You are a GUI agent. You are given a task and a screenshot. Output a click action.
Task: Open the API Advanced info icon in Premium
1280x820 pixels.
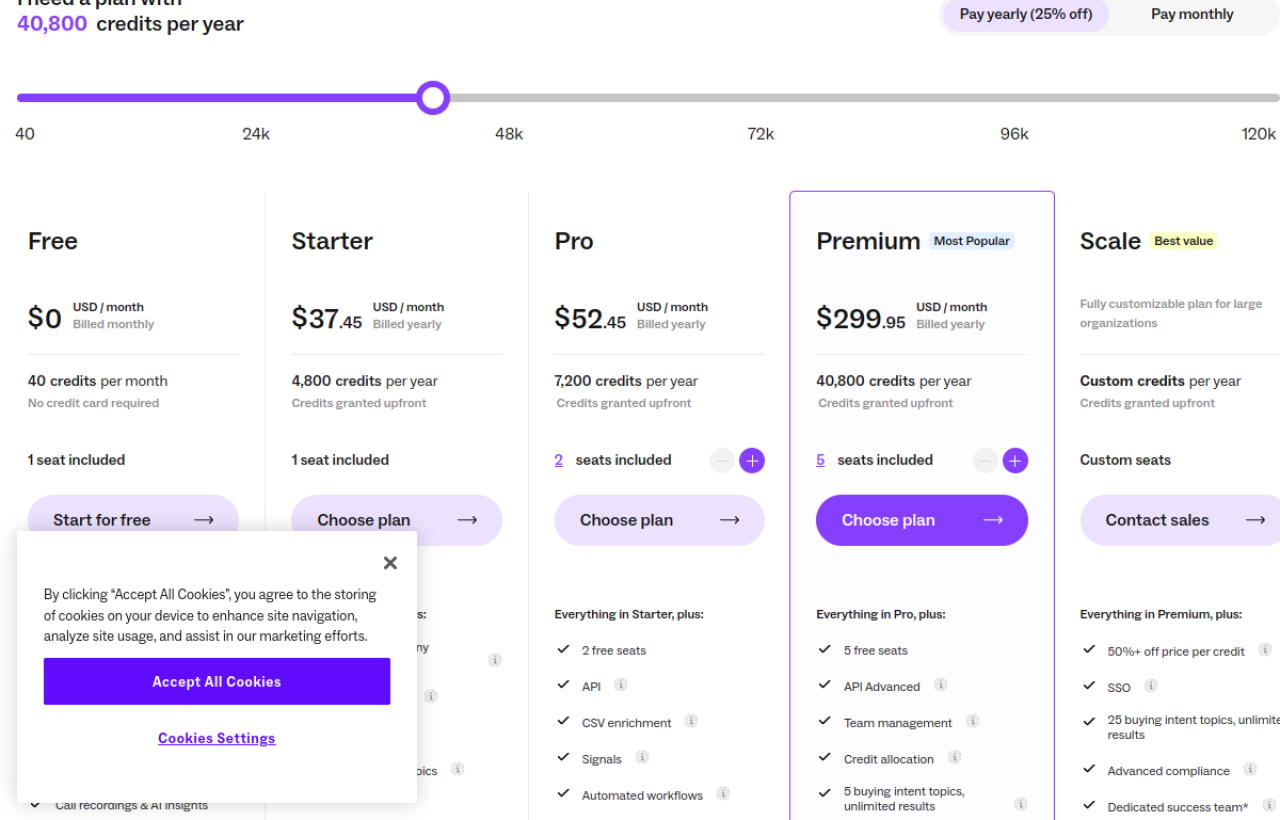[x=940, y=686]
